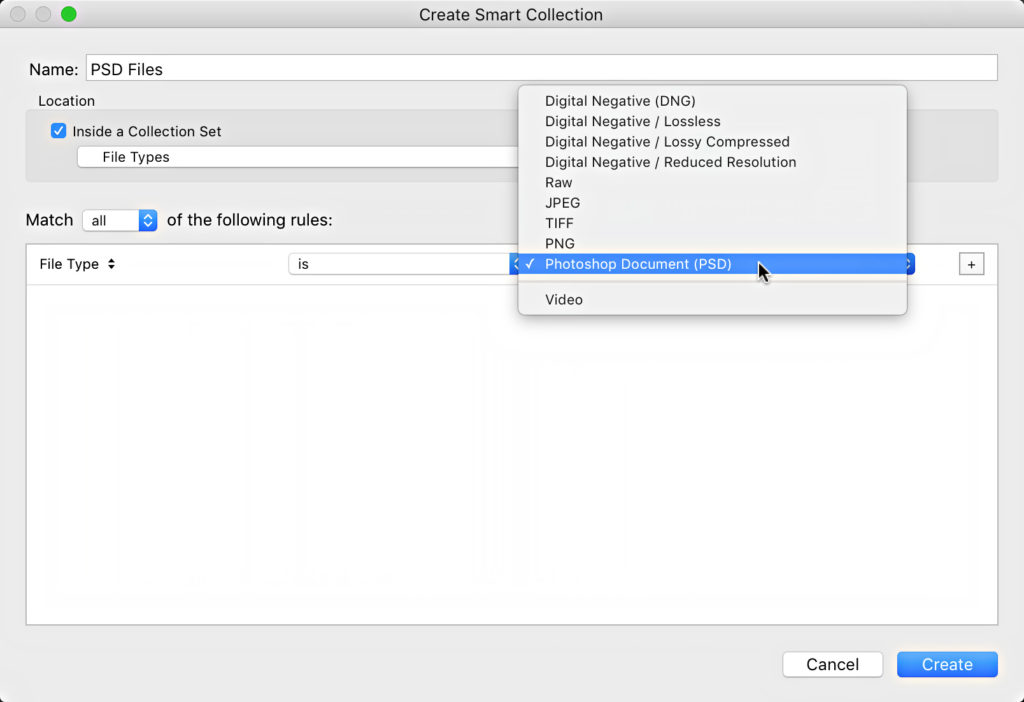
Task: Select Photoshop Document (PSD) menu item
Action: [638, 264]
